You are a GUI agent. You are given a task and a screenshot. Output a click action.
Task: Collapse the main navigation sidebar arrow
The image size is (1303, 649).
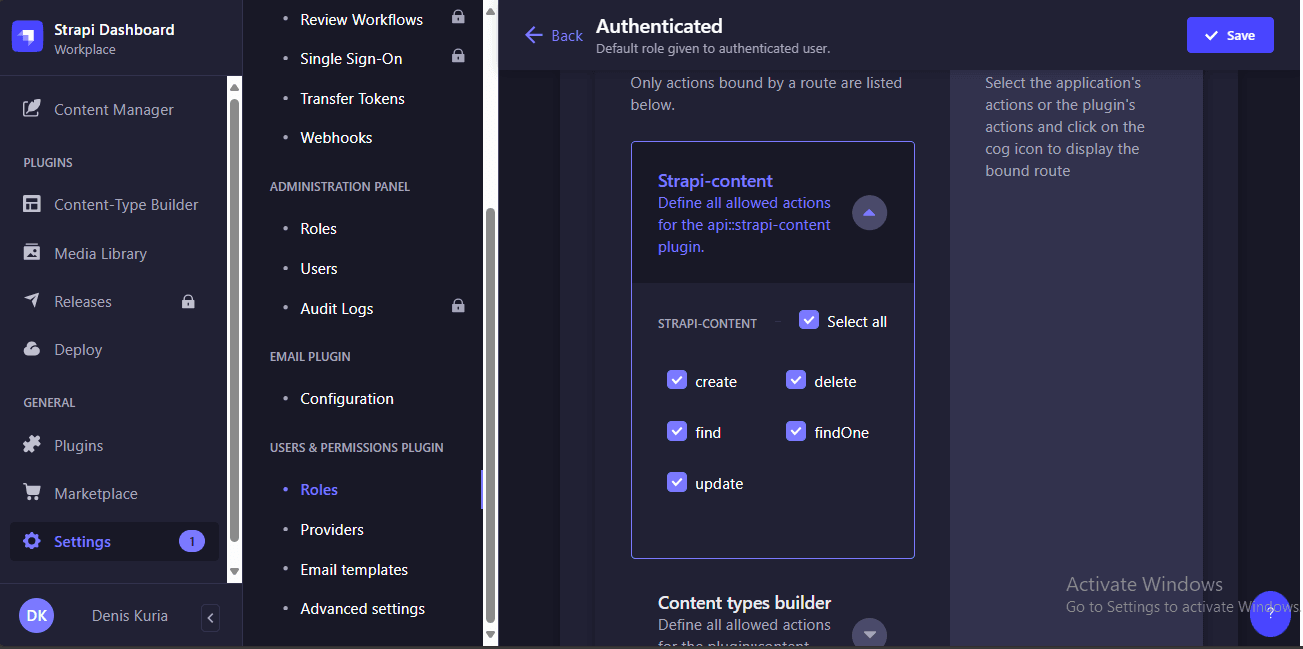point(210,618)
